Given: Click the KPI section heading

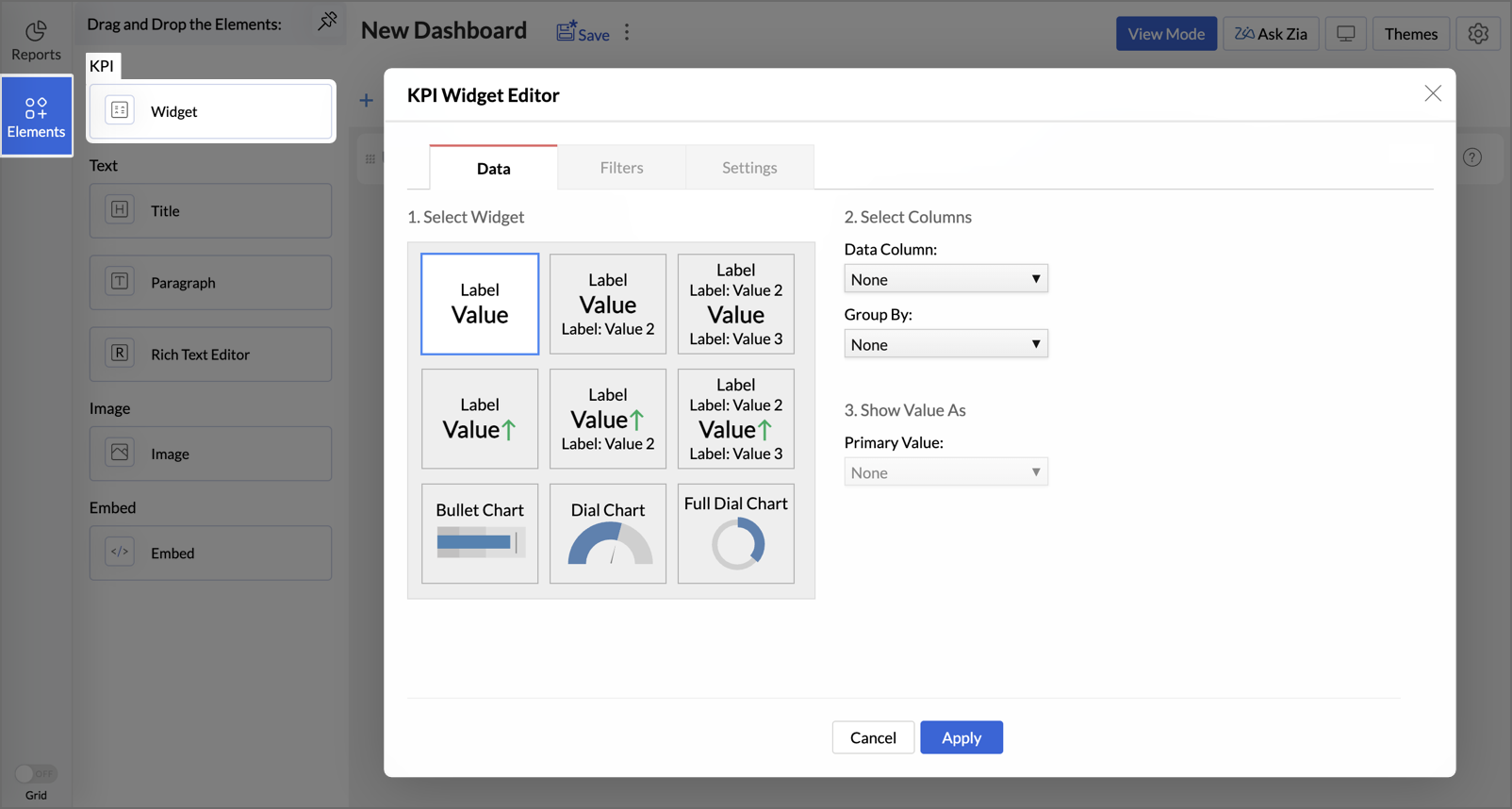Looking at the screenshot, I should click(102, 65).
